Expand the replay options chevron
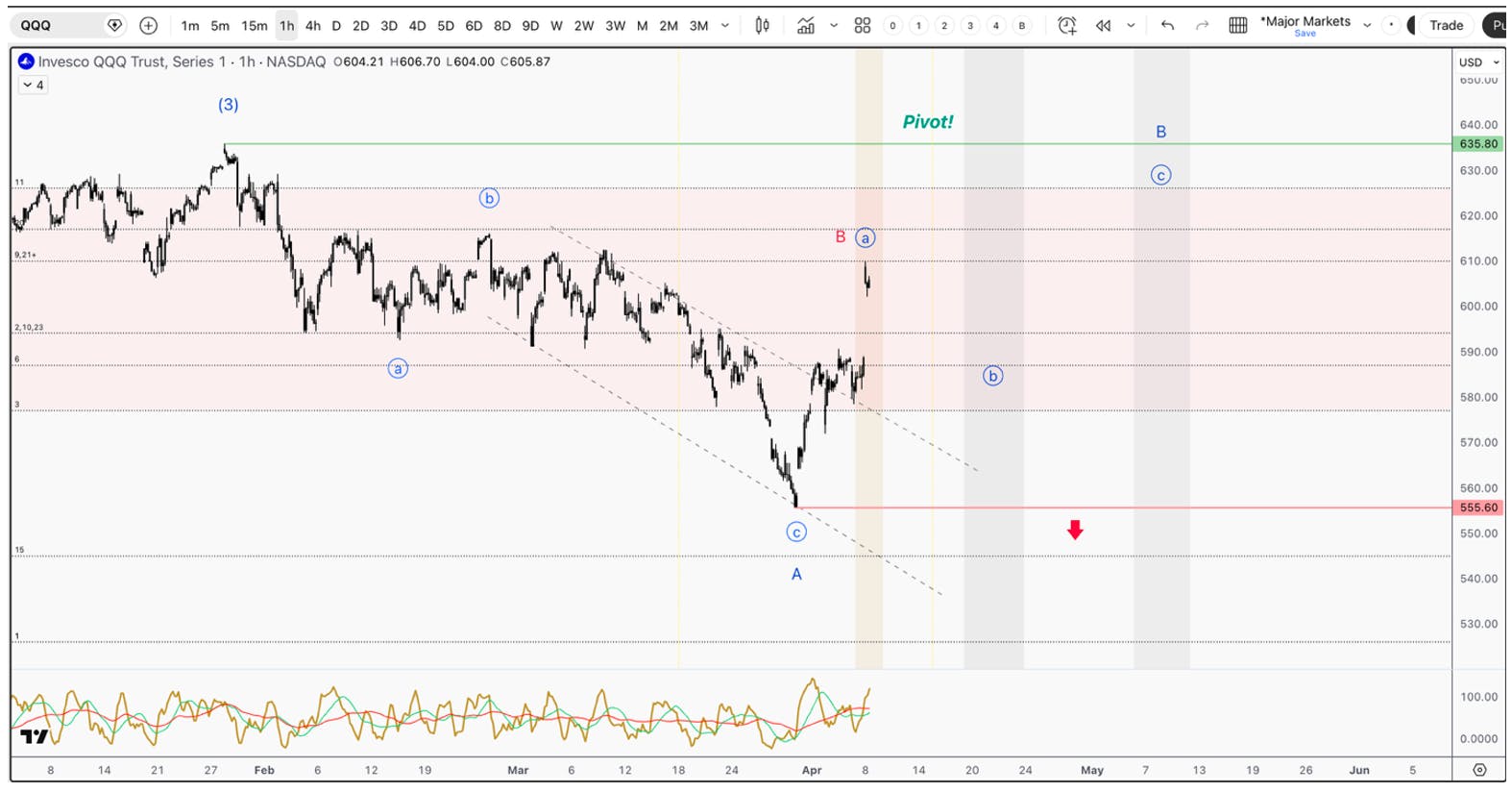Screen dimensions: 1512x792 click(x=1131, y=26)
